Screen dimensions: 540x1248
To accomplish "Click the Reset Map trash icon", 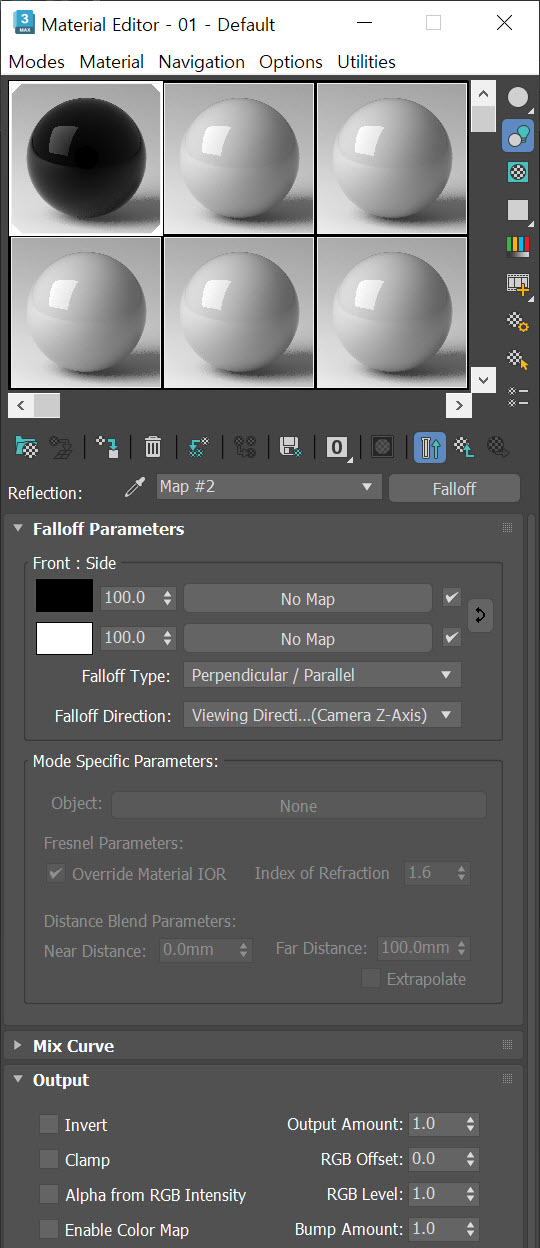I will (153, 447).
